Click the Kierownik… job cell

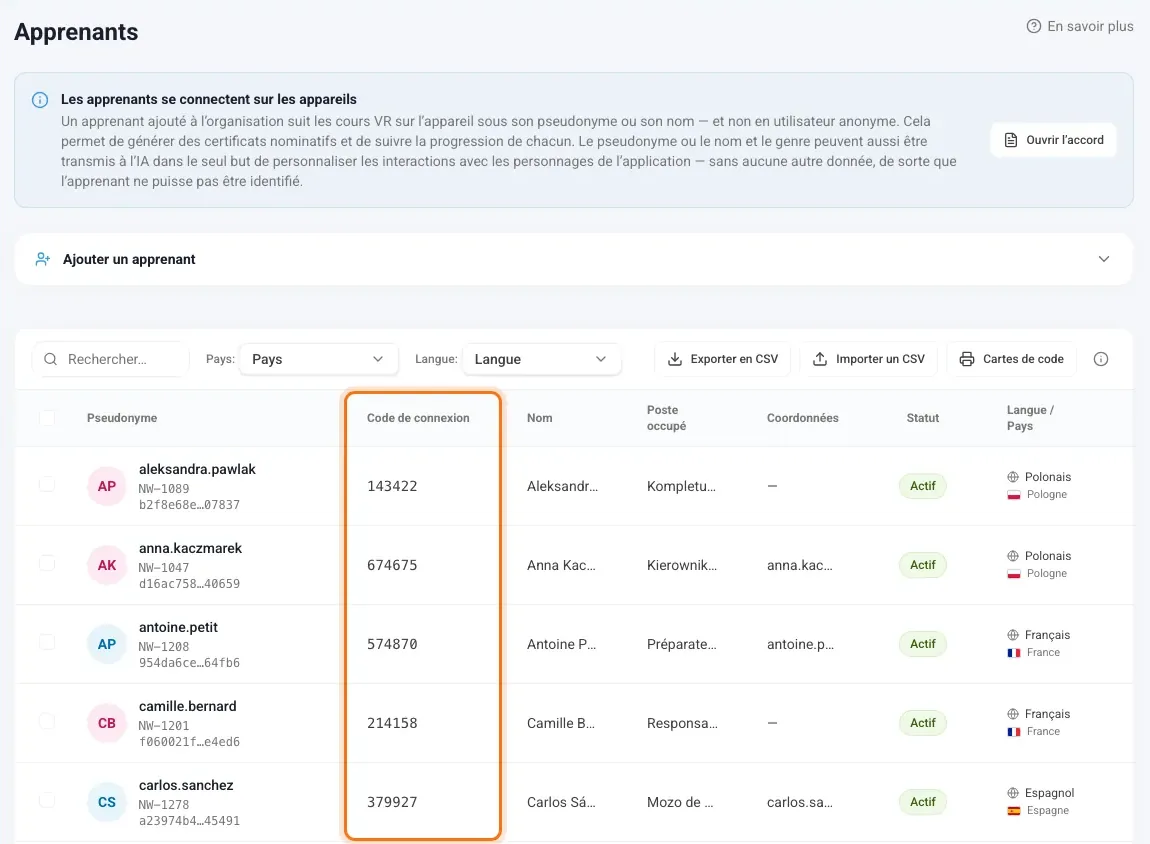click(682, 565)
